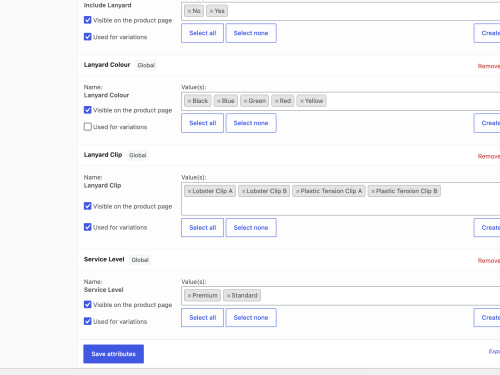Remove the Black colour tag
The height and width of the screenshot is (375, 500).
(x=189, y=101)
